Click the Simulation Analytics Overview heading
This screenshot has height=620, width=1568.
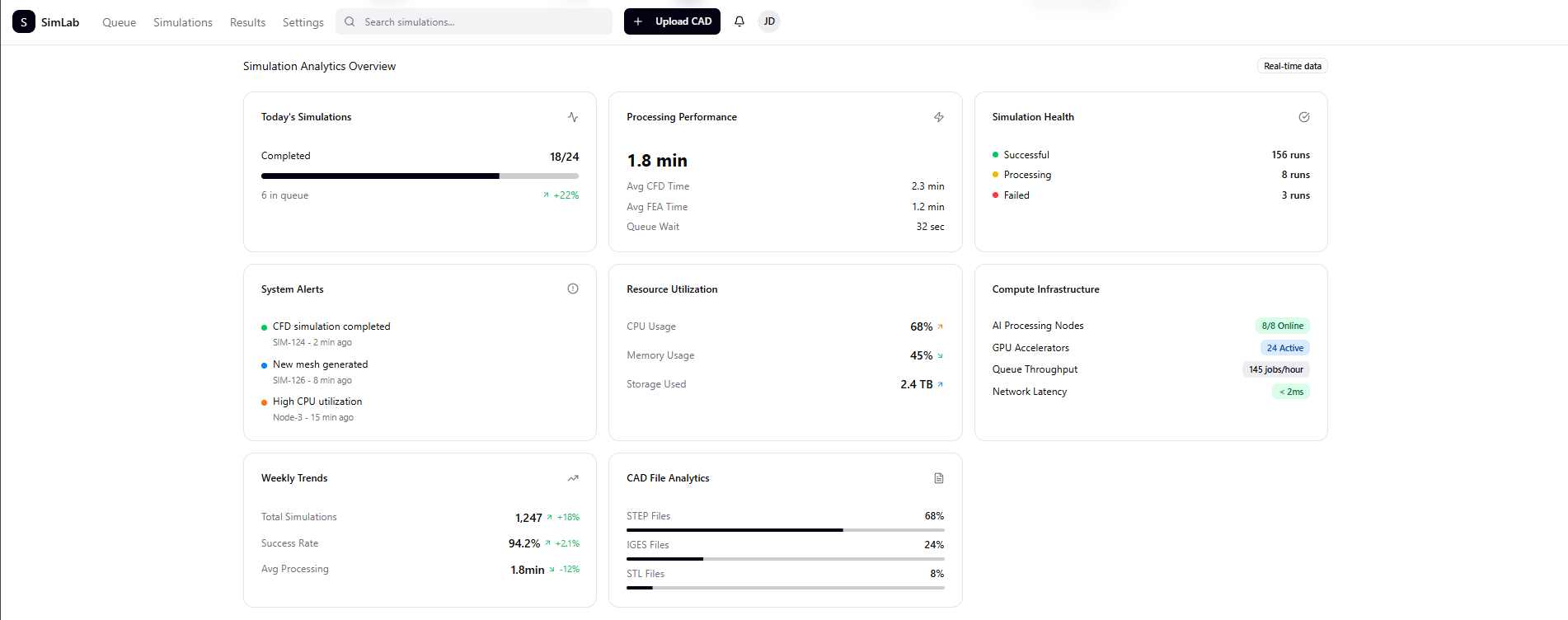(319, 66)
